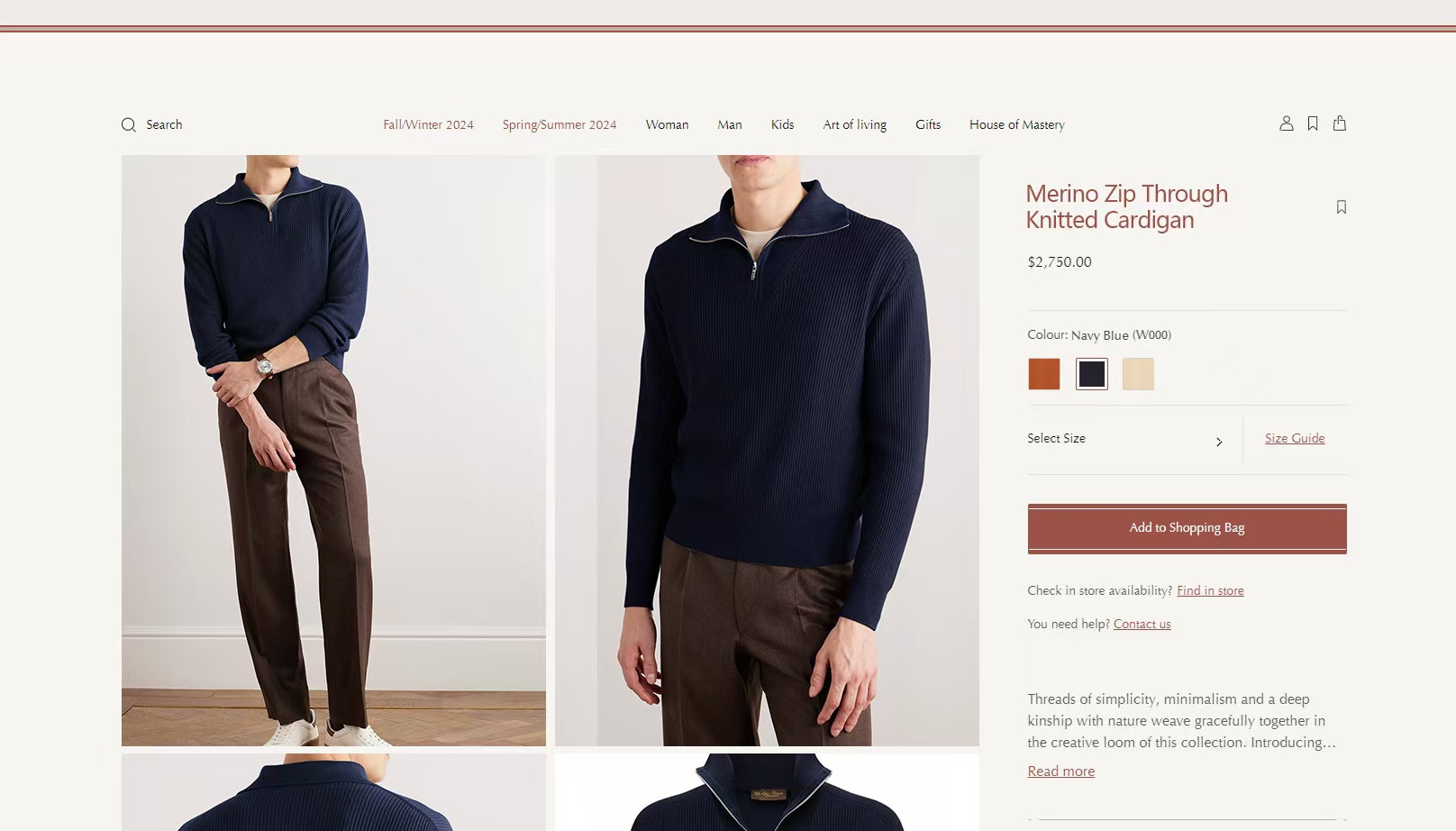View full-body model product image

333,451
